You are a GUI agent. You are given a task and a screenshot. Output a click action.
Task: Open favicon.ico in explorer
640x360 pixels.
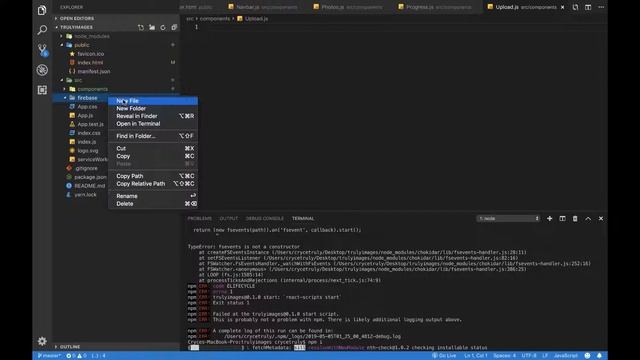[91, 54]
